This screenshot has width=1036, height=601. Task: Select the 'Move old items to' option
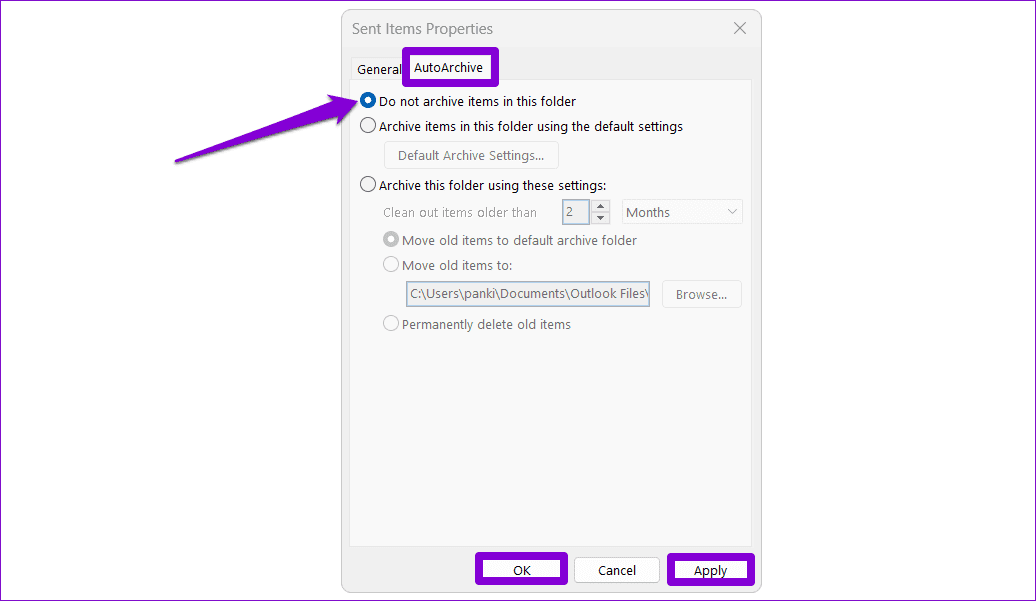click(x=391, y=264)
